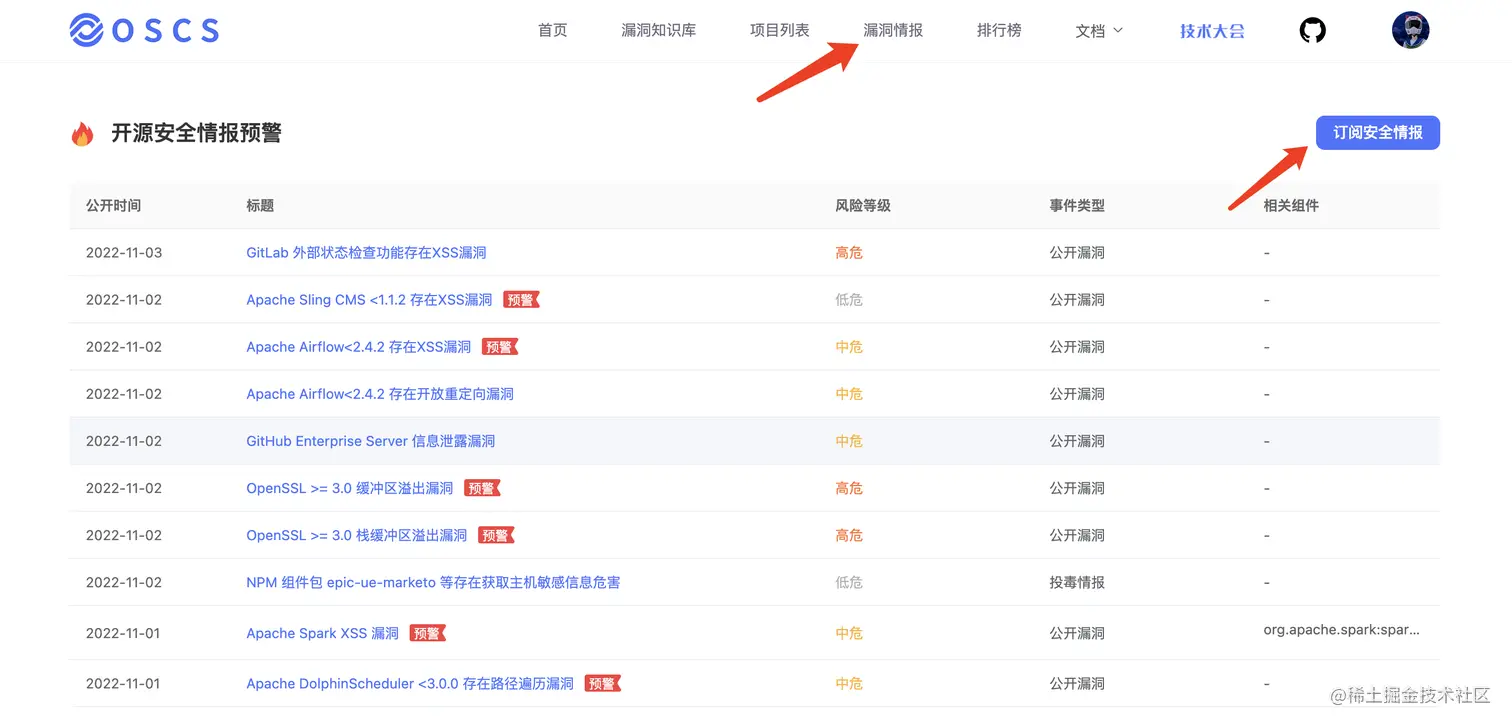Screen dimensions: 1512x727
Task: Click 公开漏洞 in the GitLab row
Action: coord(1077,253)
